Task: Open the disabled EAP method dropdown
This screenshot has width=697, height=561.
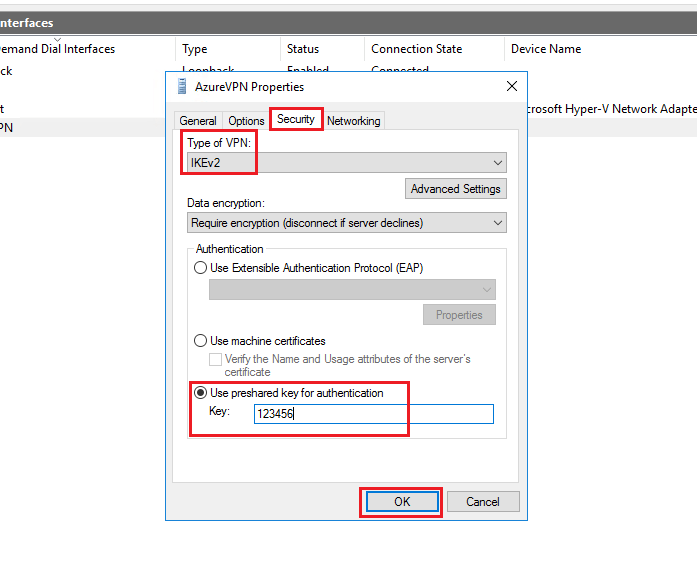Action: coord(352,289)
